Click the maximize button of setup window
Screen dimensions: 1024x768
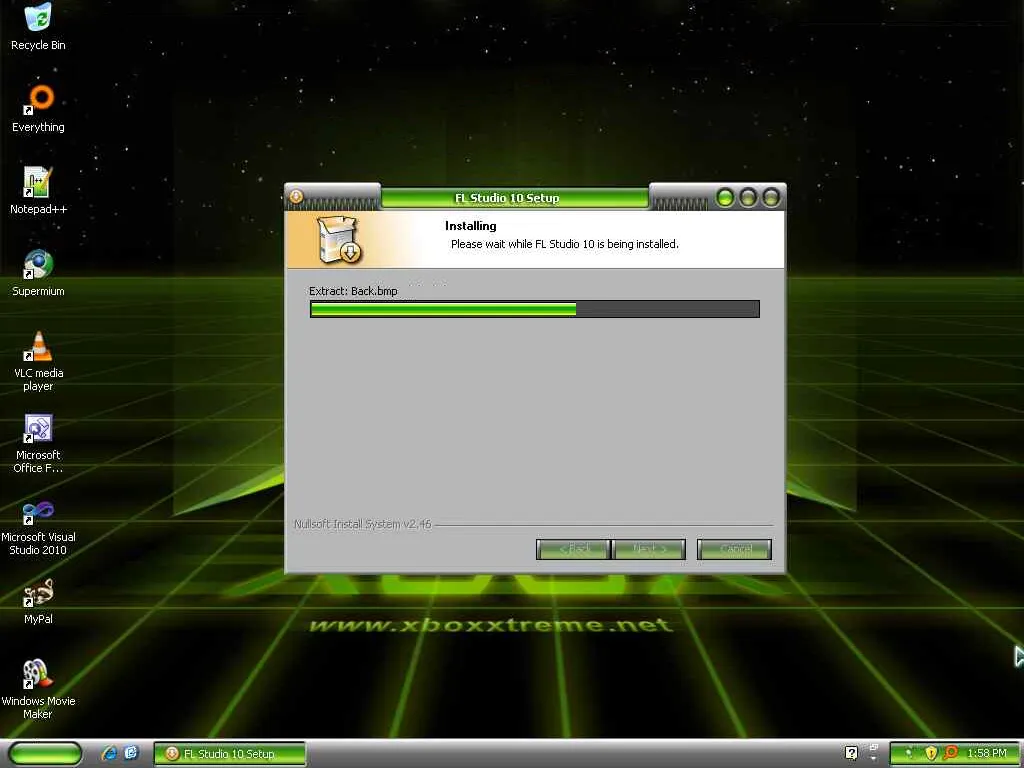748,197
